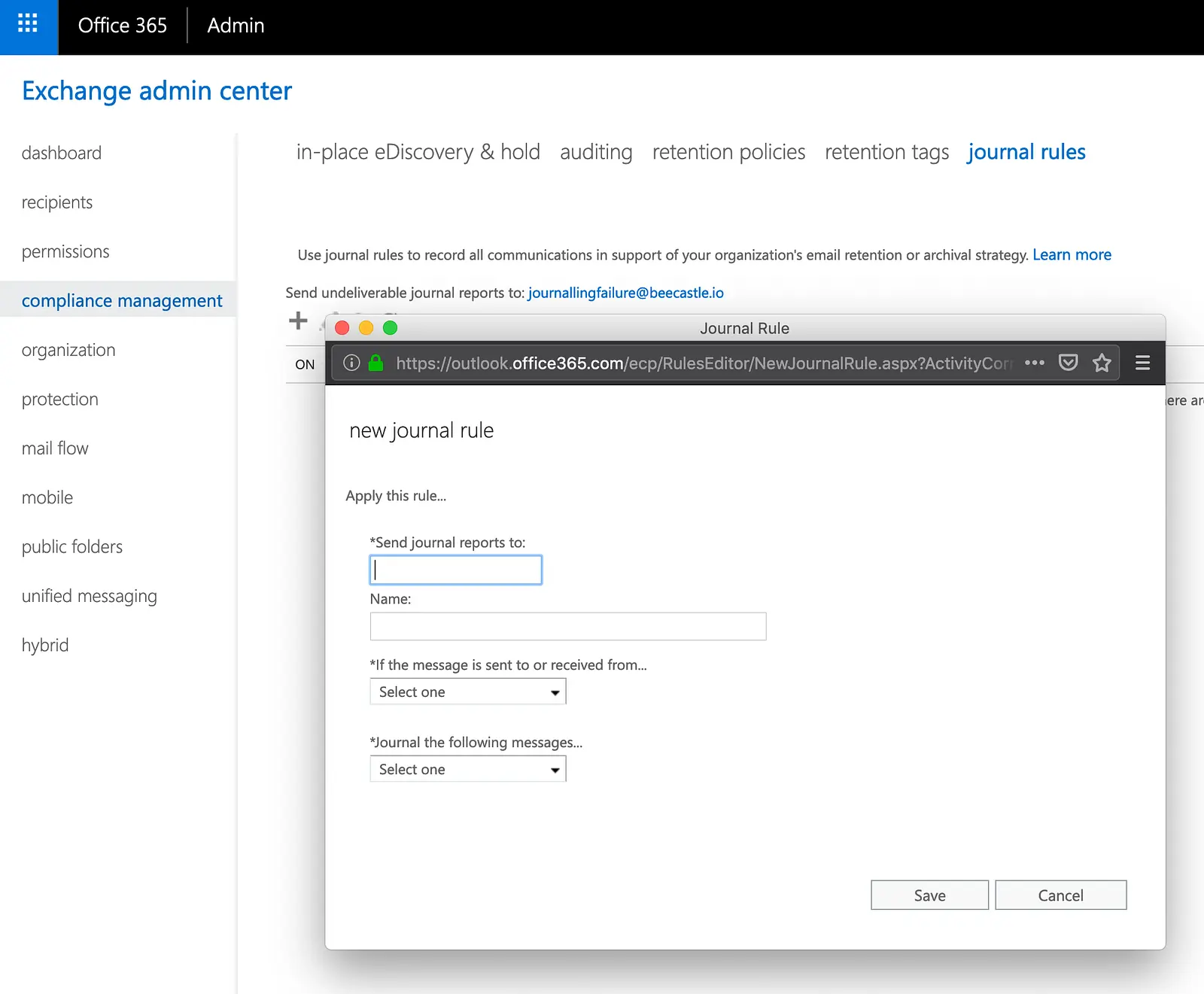Bookmark this page with star icon
1204x994 pixels.
1102,363
